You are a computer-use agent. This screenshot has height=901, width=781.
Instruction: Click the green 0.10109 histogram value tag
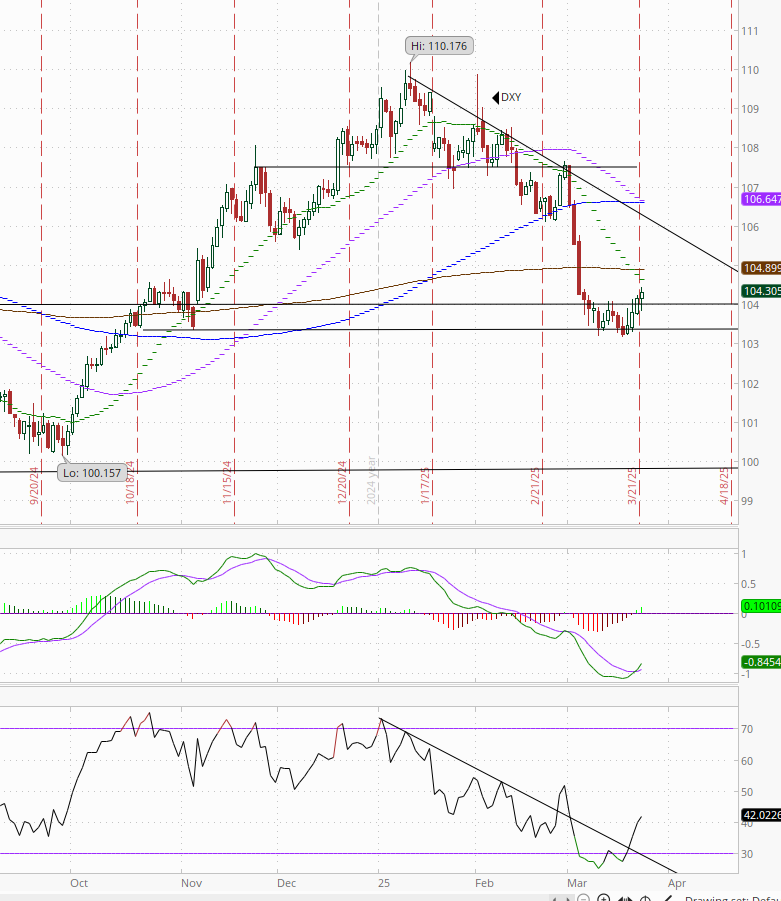tap(761, 606)
